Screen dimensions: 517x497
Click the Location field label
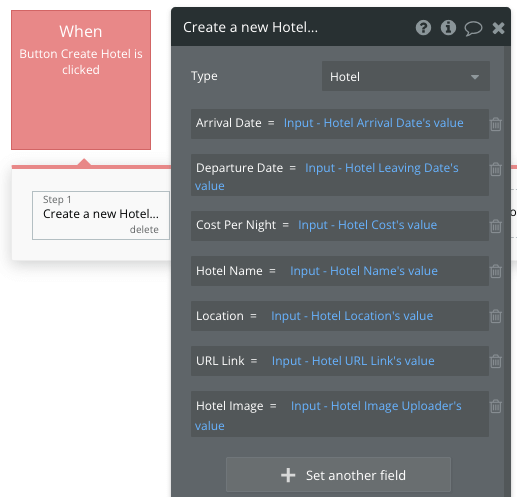(220, 316)
